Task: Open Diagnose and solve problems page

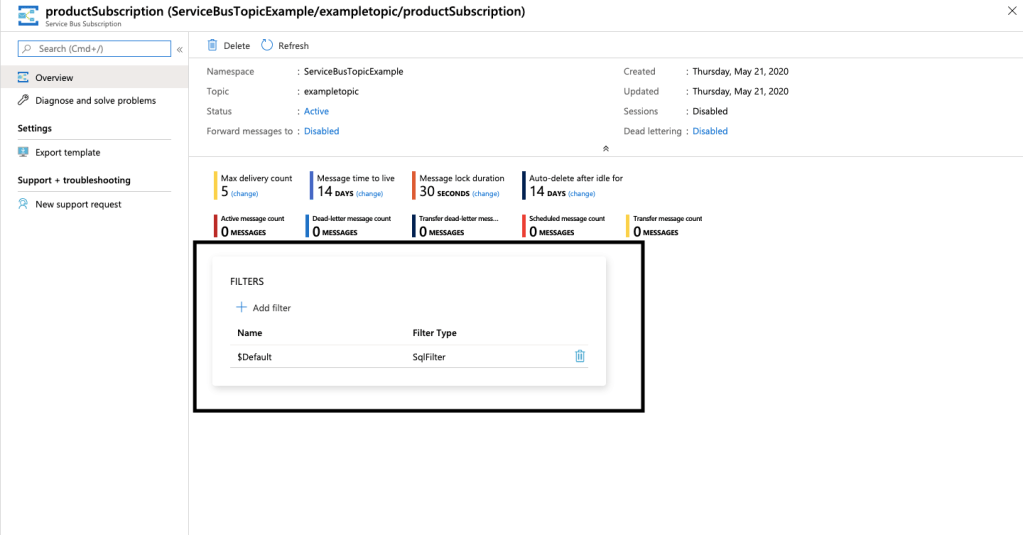Action: pos(95,101)
